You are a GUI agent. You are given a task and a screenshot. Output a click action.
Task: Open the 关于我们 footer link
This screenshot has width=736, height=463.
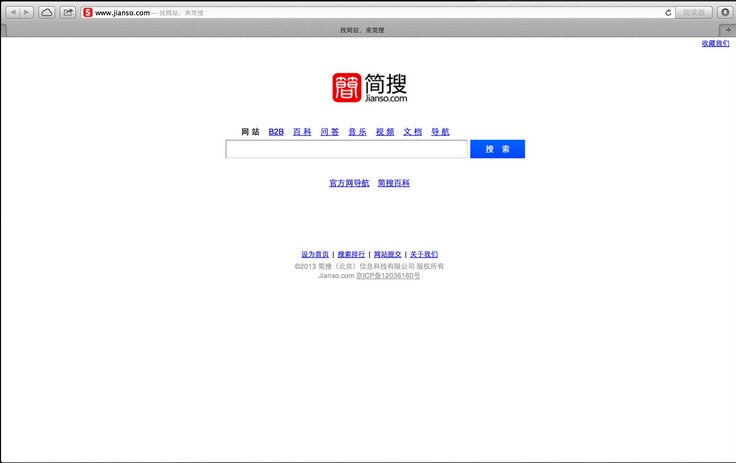[x=424, y=255]
